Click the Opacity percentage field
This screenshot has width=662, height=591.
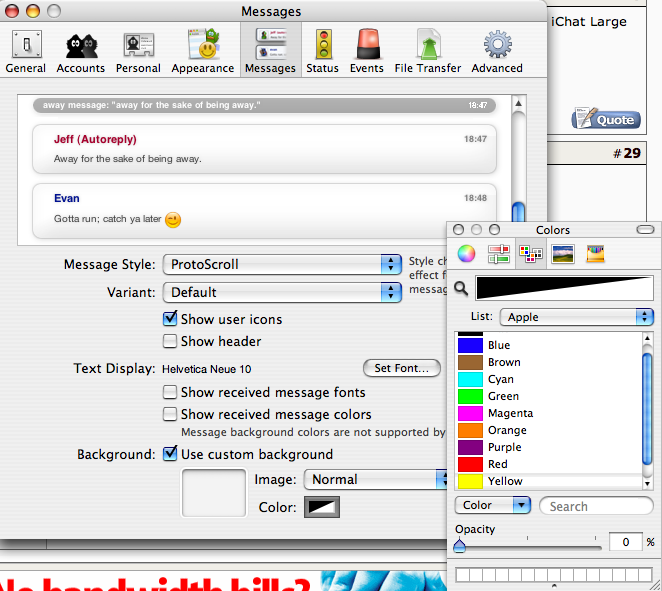(x=625, y=542)
